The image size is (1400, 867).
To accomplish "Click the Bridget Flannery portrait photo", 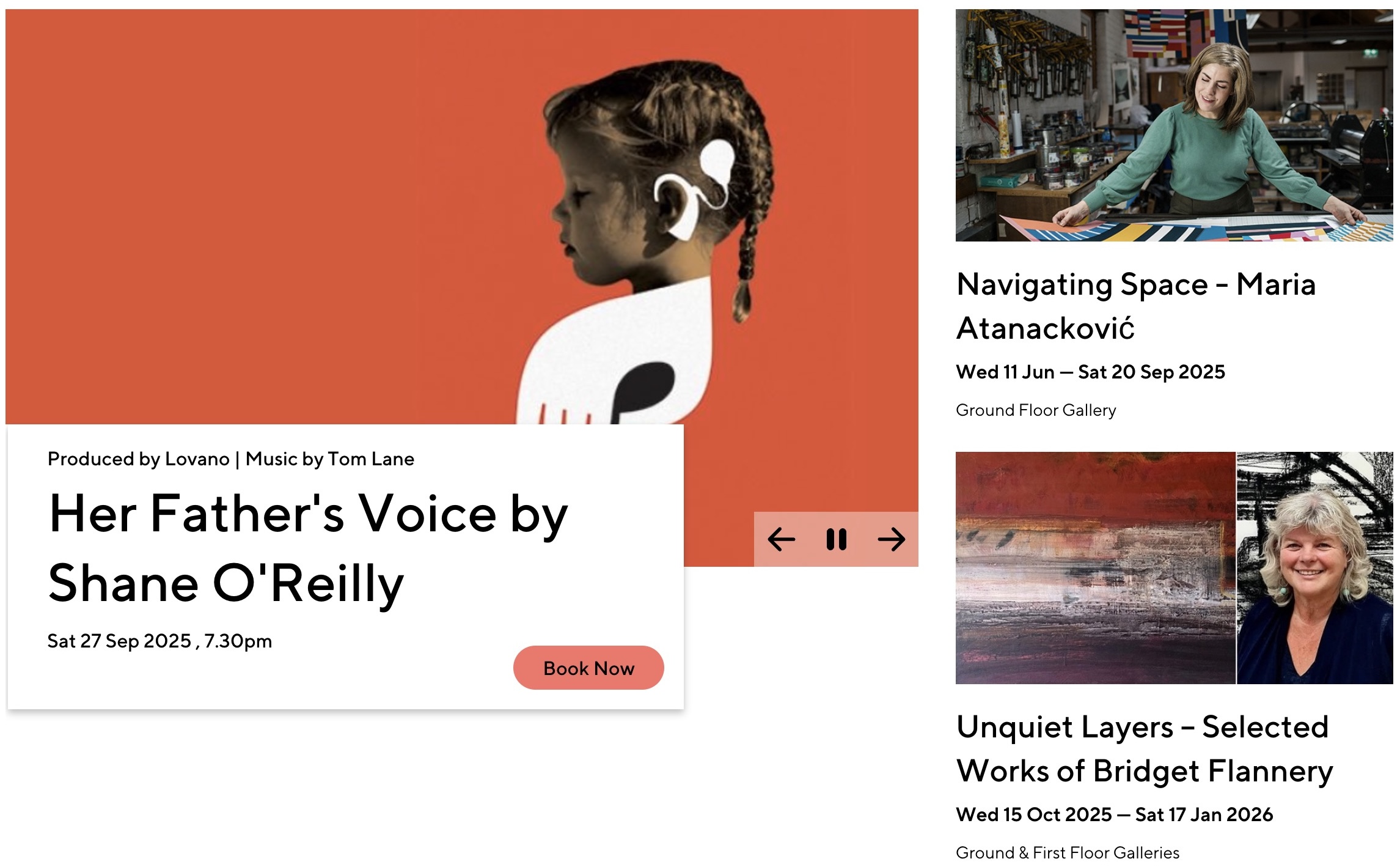I will pyautogui.click(x=1315, y=567).
